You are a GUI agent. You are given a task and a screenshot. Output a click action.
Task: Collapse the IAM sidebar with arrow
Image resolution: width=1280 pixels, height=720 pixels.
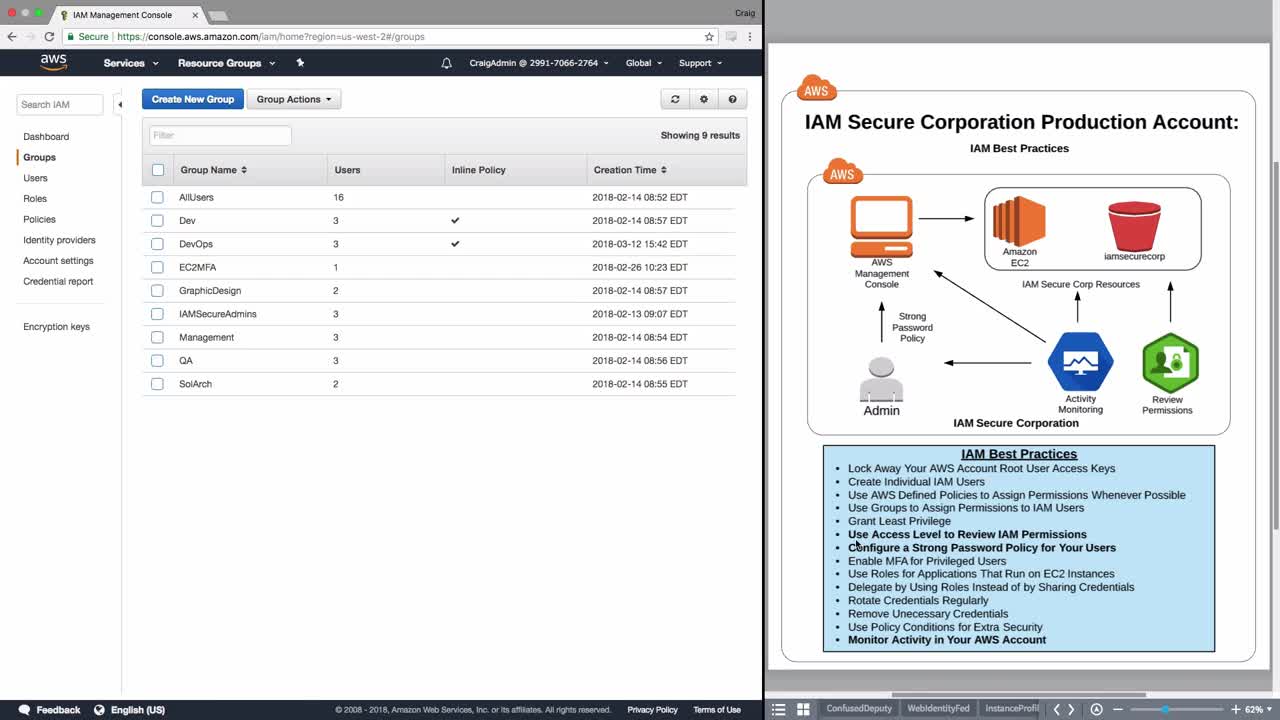pyautogui.click(x=119, y=104)
